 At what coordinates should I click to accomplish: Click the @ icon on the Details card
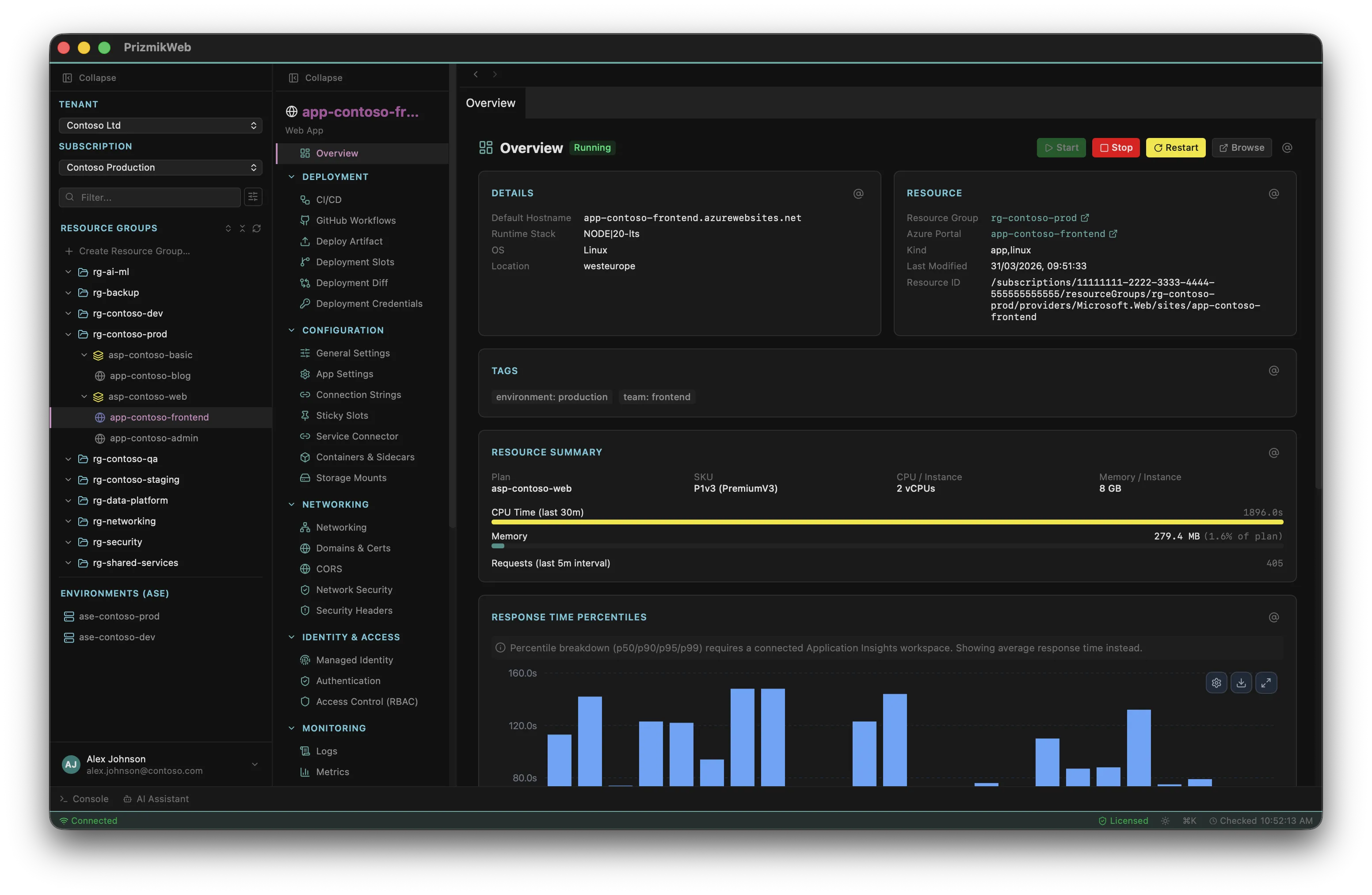(x=858, y=194)
